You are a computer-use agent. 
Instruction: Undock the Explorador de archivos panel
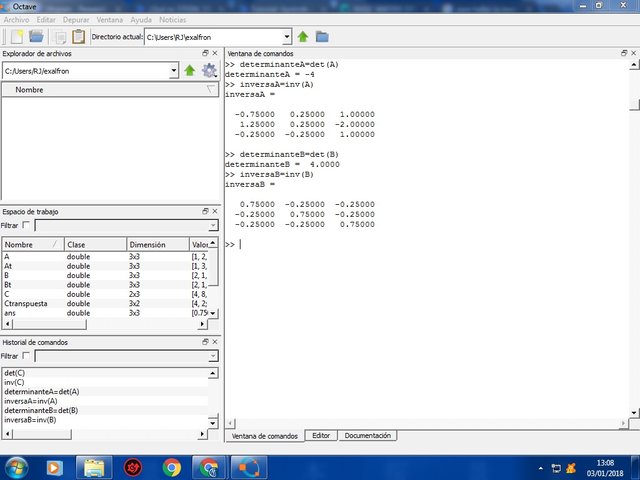coord(205,53)
